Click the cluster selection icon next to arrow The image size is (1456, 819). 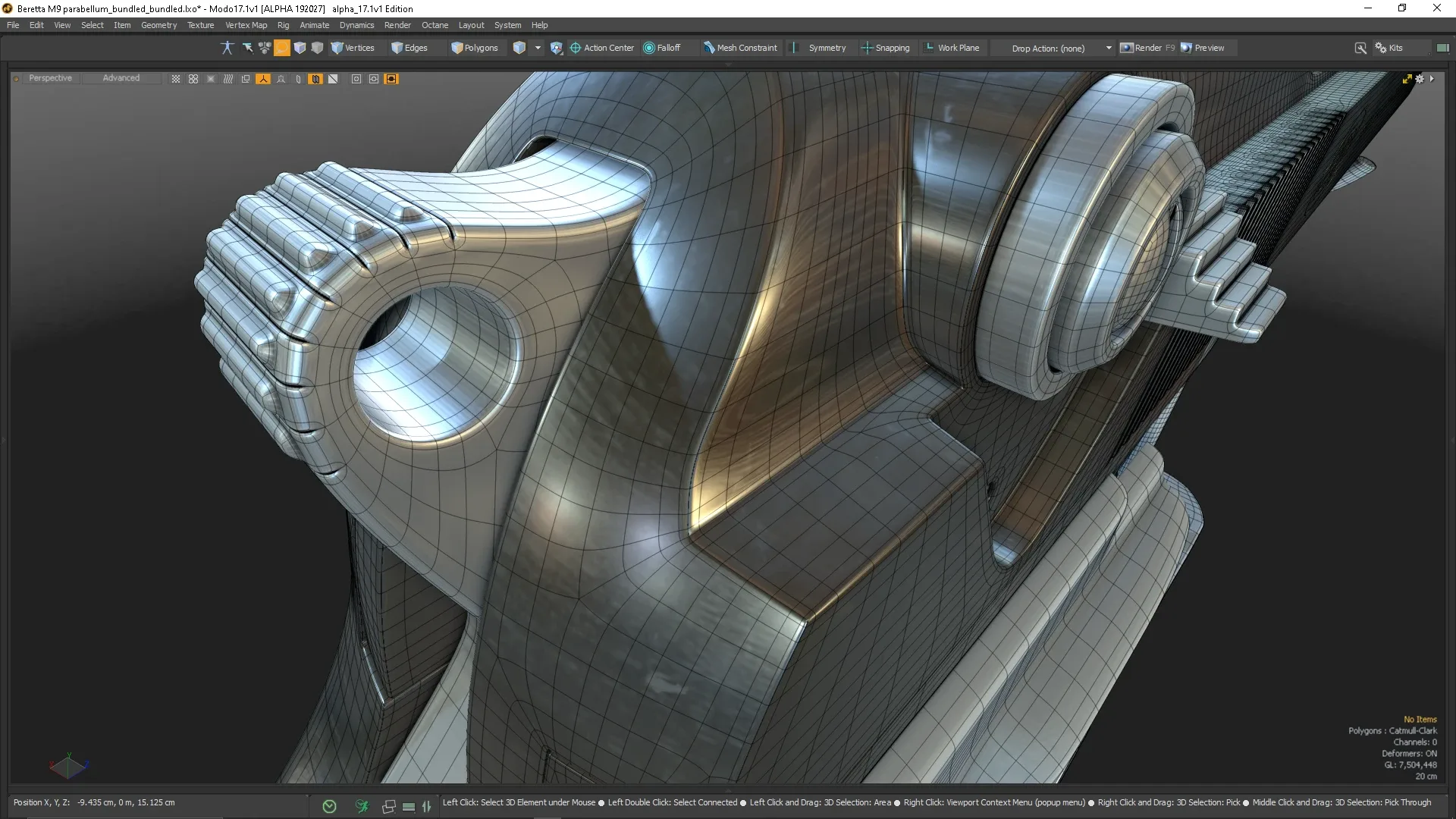(x=264, y=48)
